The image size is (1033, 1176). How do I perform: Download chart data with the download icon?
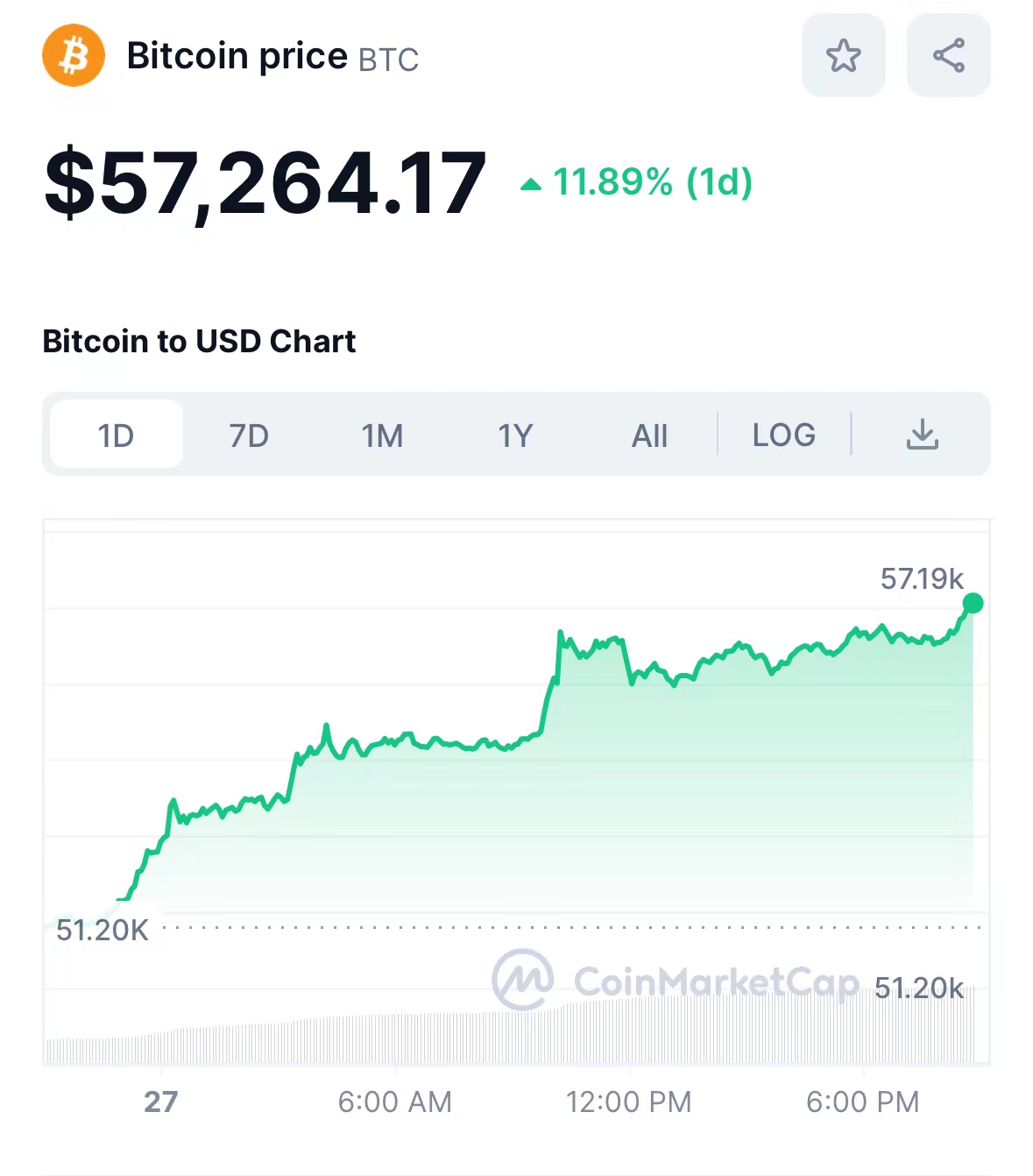pos(922,435)
